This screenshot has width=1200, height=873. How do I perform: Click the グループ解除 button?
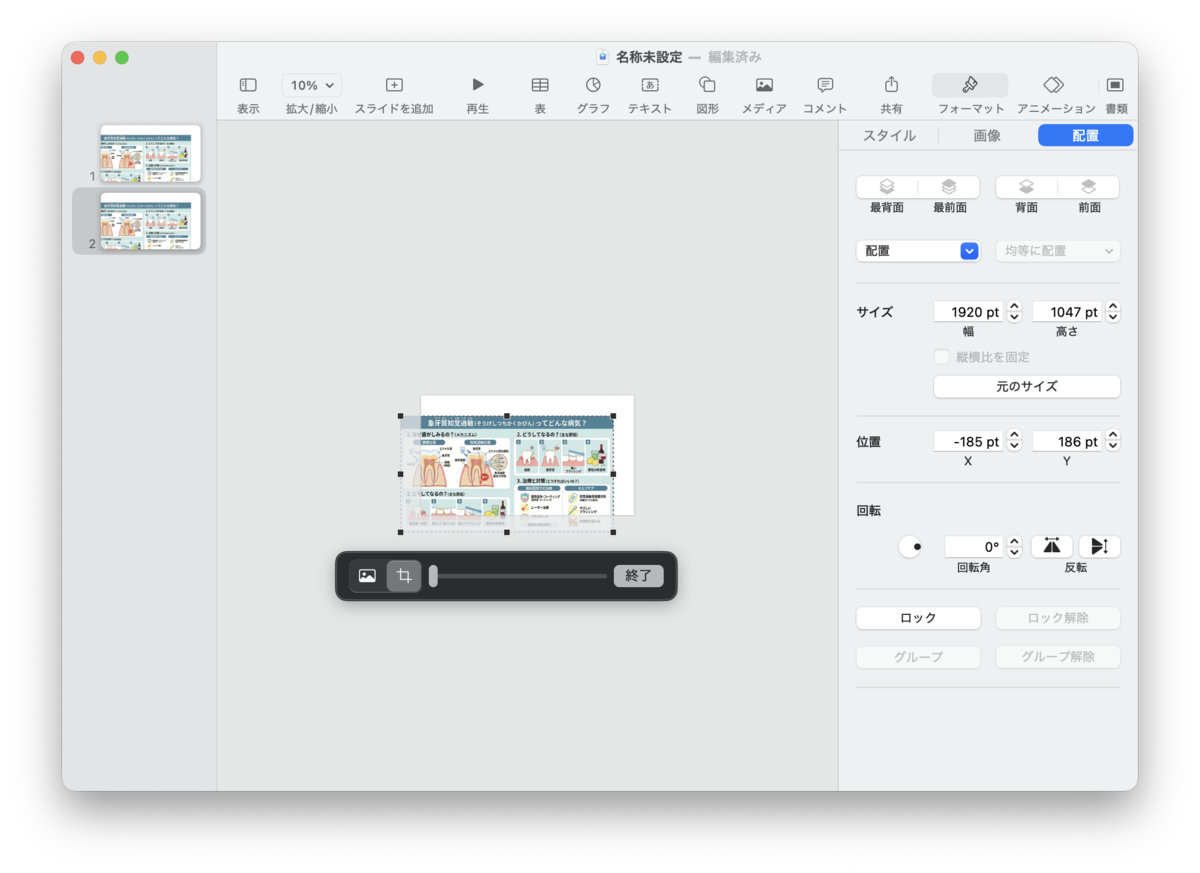(x=1058, y=657)
